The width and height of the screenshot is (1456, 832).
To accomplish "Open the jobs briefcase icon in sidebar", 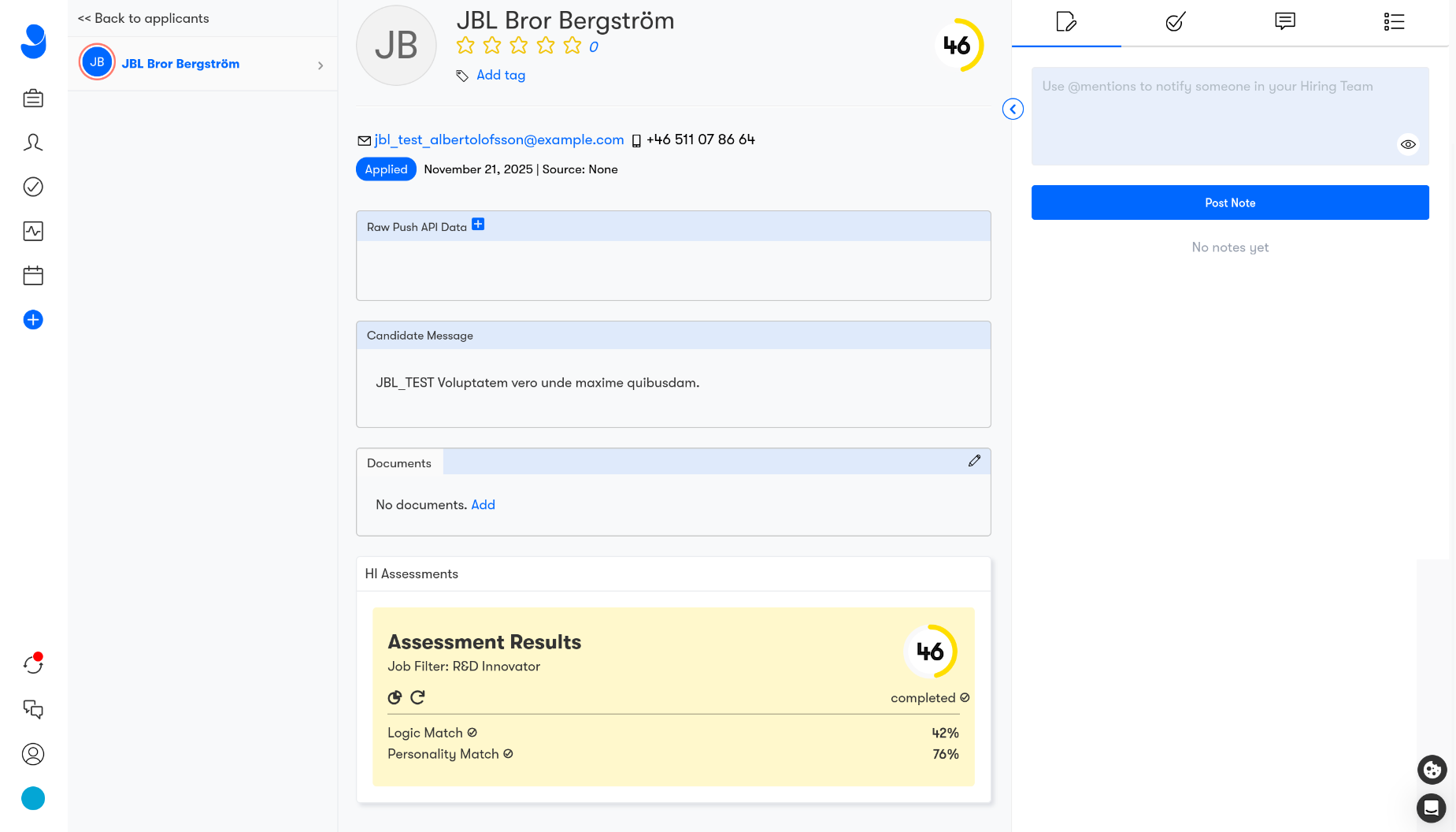I will point(33,98).
